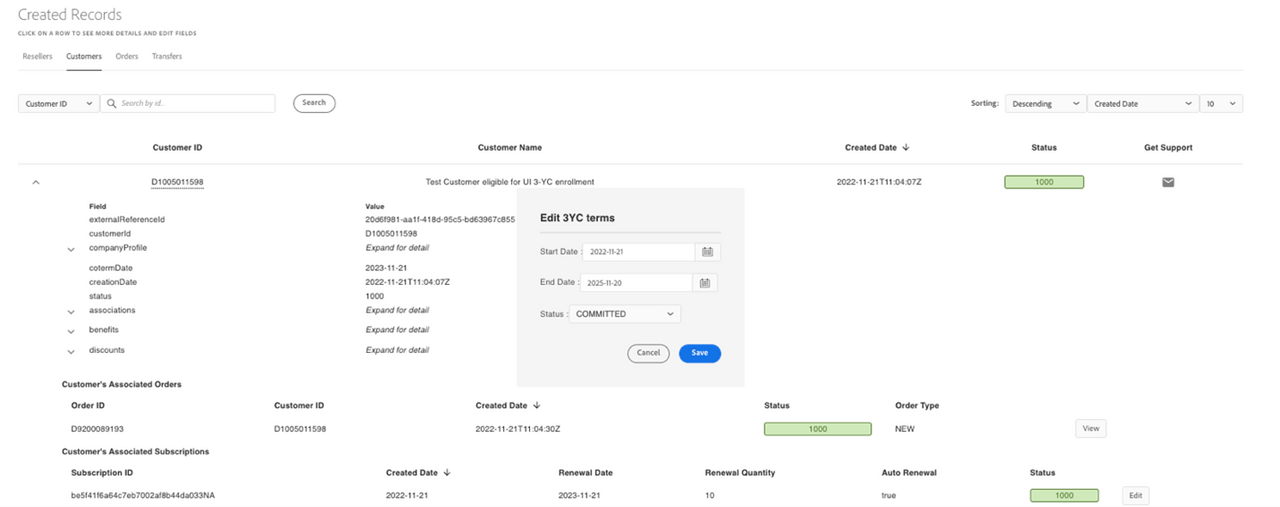Collapse the D1005011598 customer row
The width and height of the screenshot is (1280, 507).
(36, 182)
